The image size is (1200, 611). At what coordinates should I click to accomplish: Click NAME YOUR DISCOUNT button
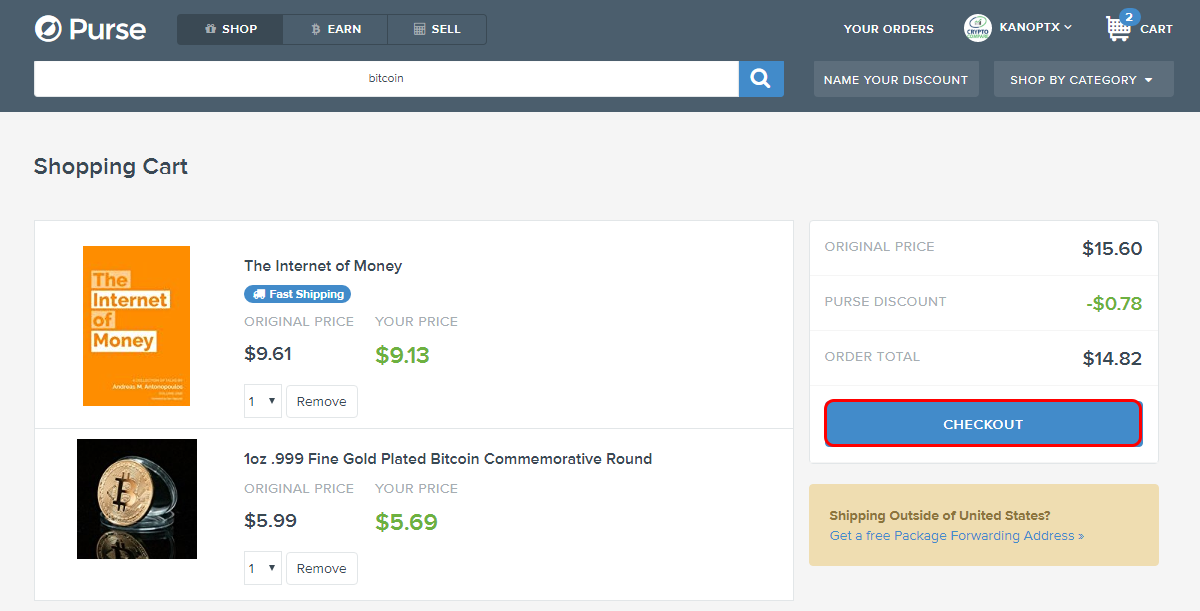pyautogui.click(x=896, y=79)
